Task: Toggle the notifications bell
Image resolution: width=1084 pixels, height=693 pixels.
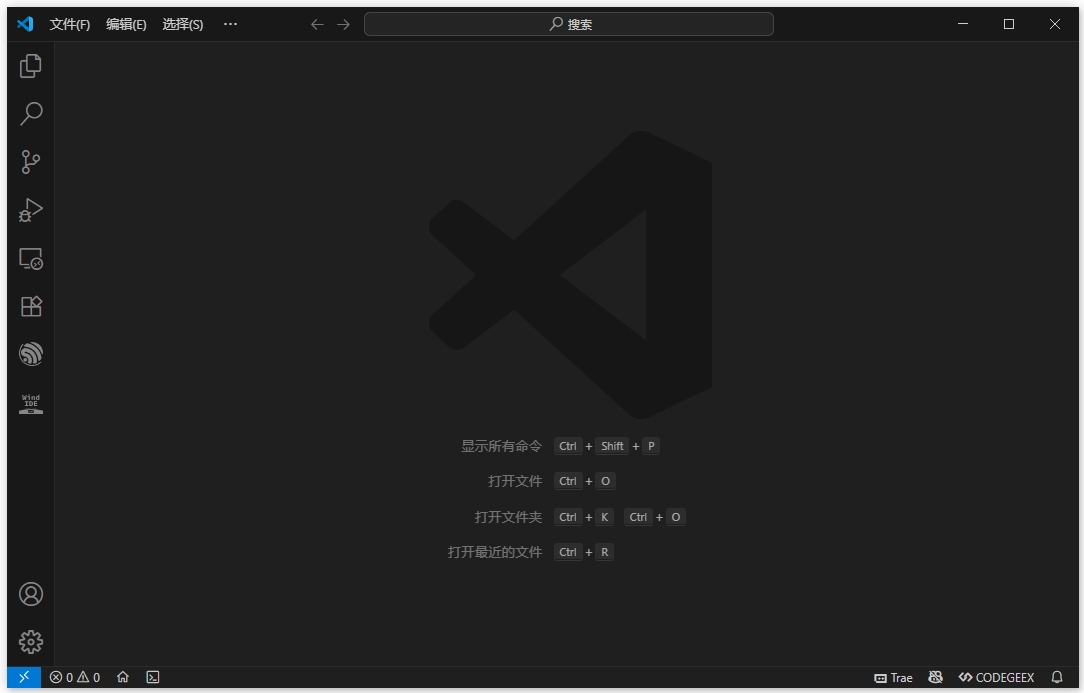Action: pos(1057,677)
